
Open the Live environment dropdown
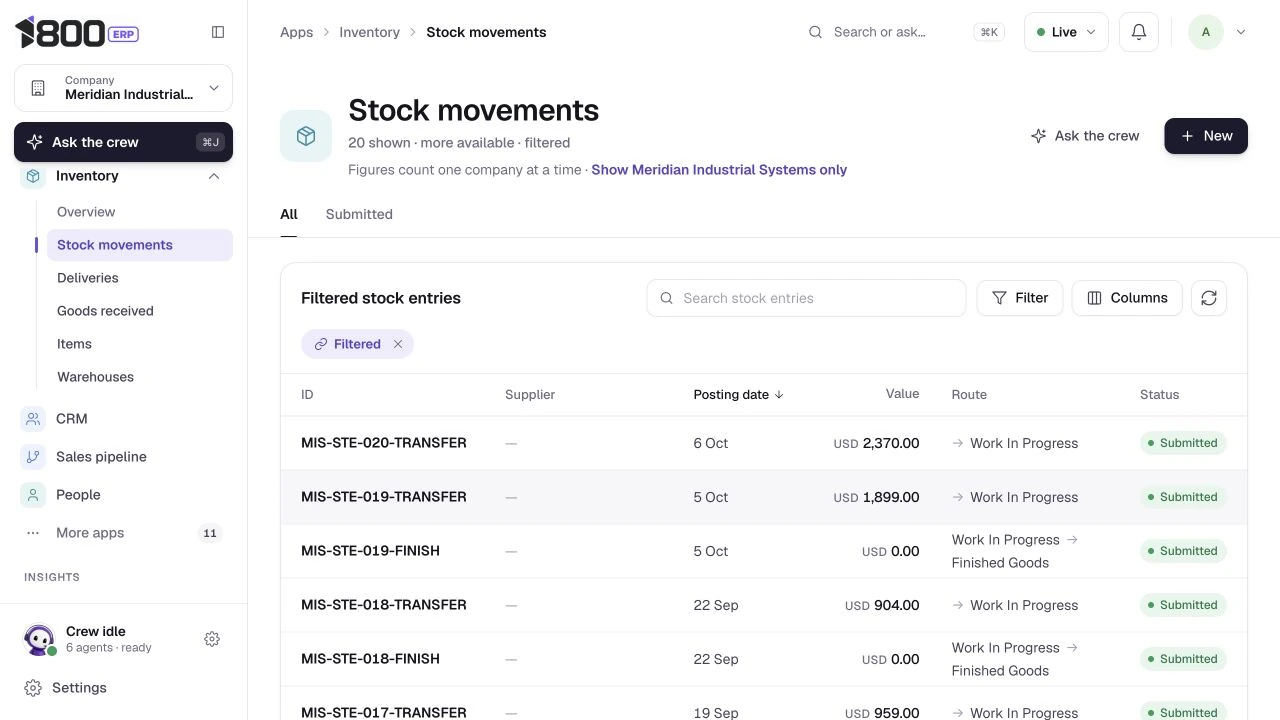pos(1066,32)
